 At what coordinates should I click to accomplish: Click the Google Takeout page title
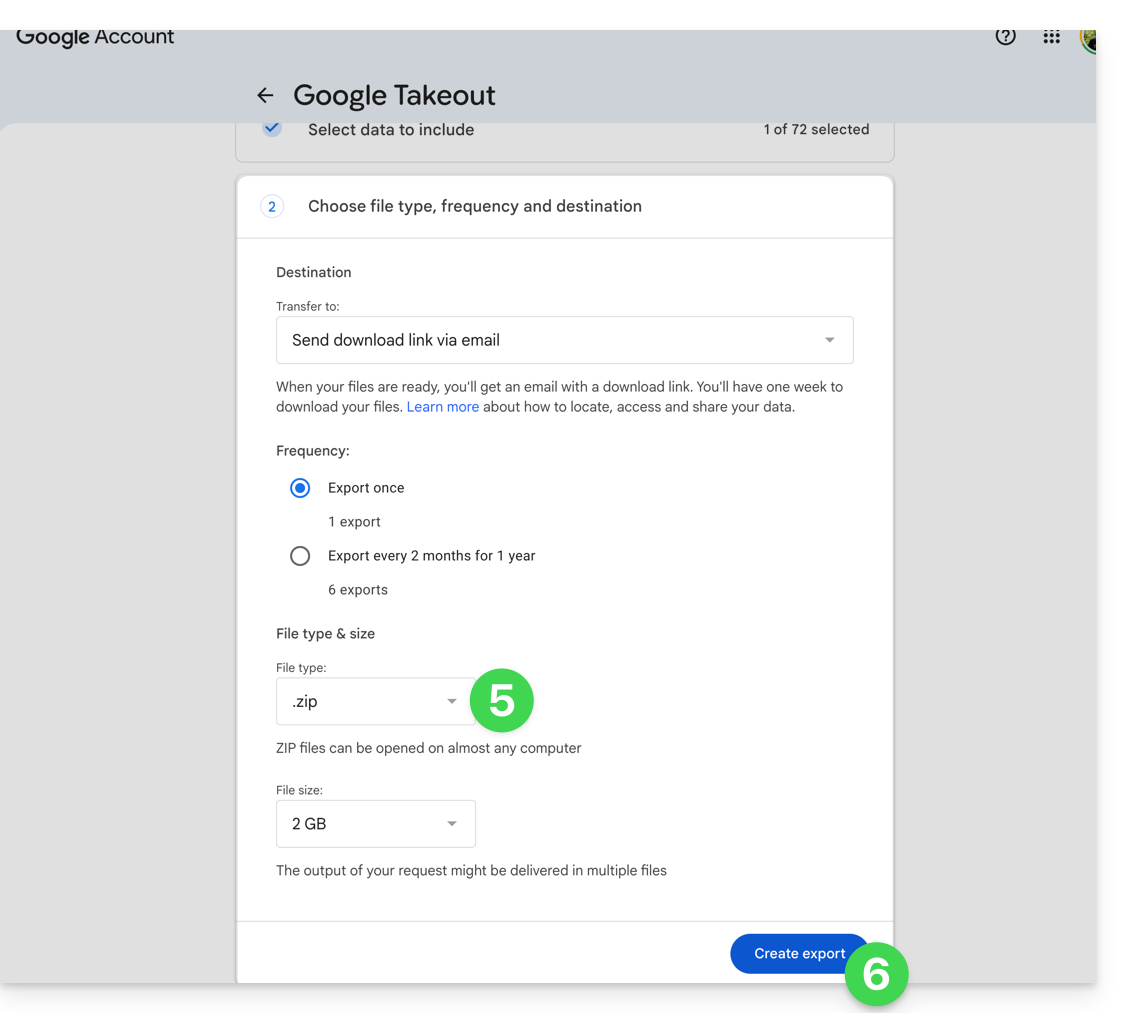point(394,95)
